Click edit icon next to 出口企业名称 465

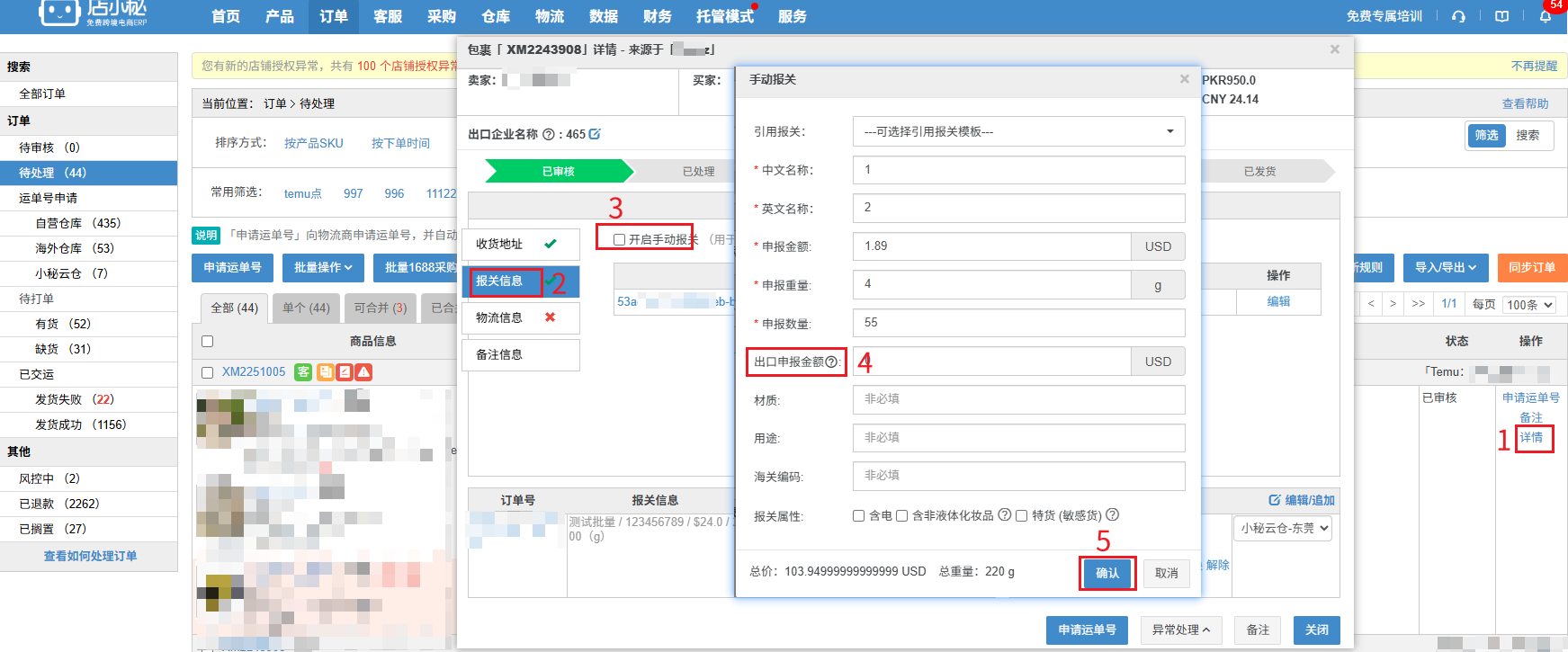[595, 134]
